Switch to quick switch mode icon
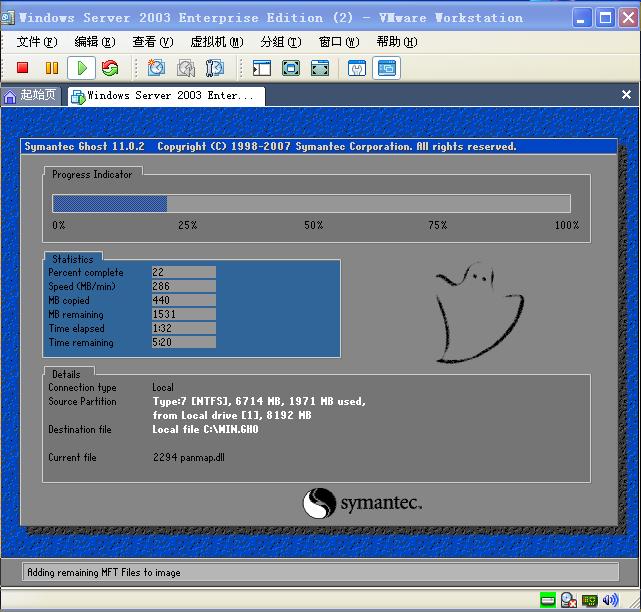 click(x=320, y=68)
